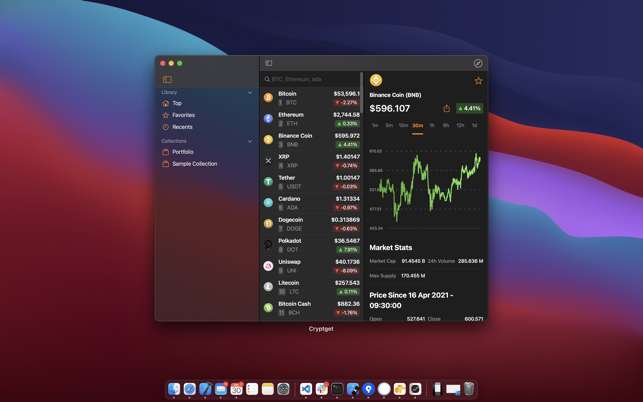The width and height of the screenshot is (643, 402).
Task: Open Safari from the dock
Action: click(x=189, y=388)
